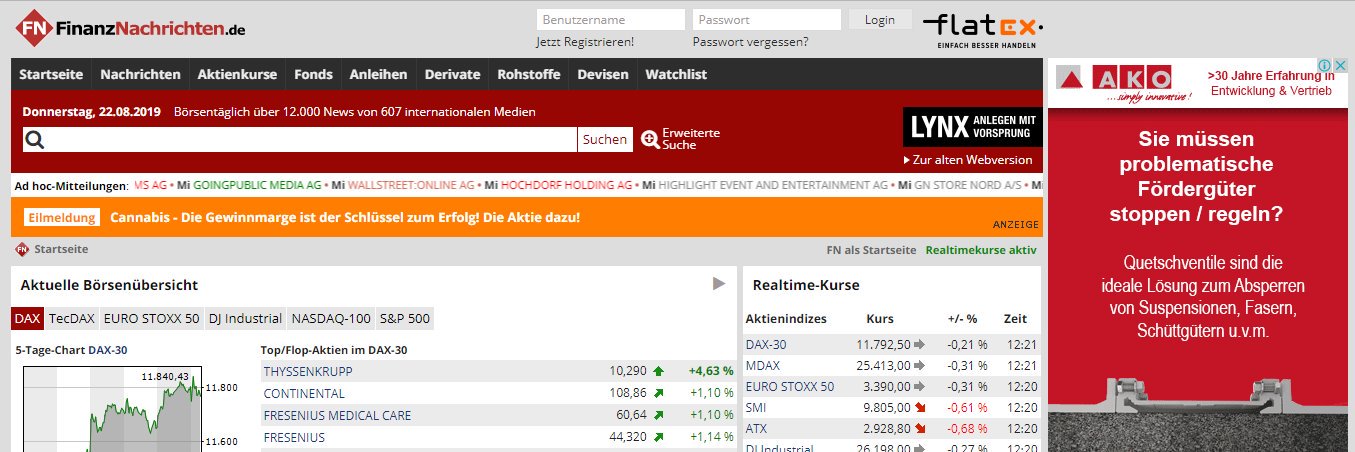Click green up arrow in CONTINENTAL row
This screenshot has width=1355, height=452.
[x=657, y=393]
